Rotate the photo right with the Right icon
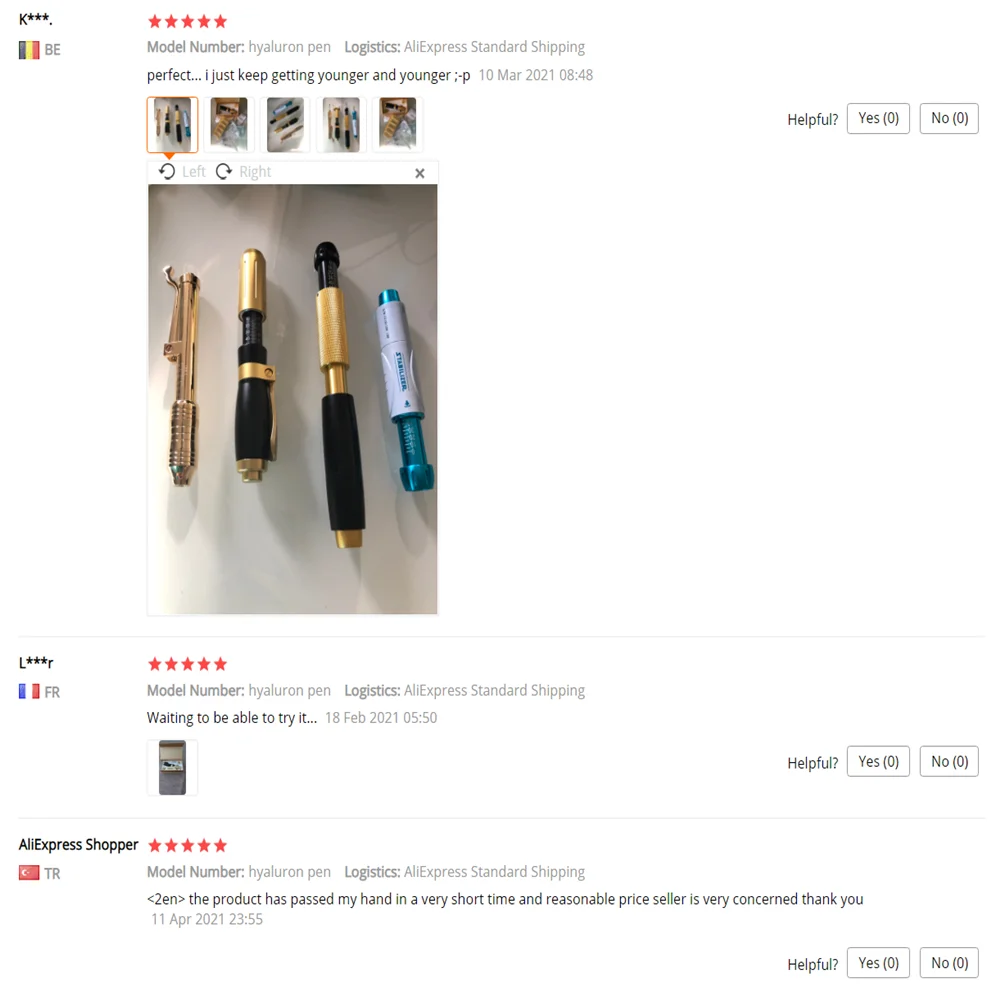This screenshot has width=1000, height=1000. 243,172
